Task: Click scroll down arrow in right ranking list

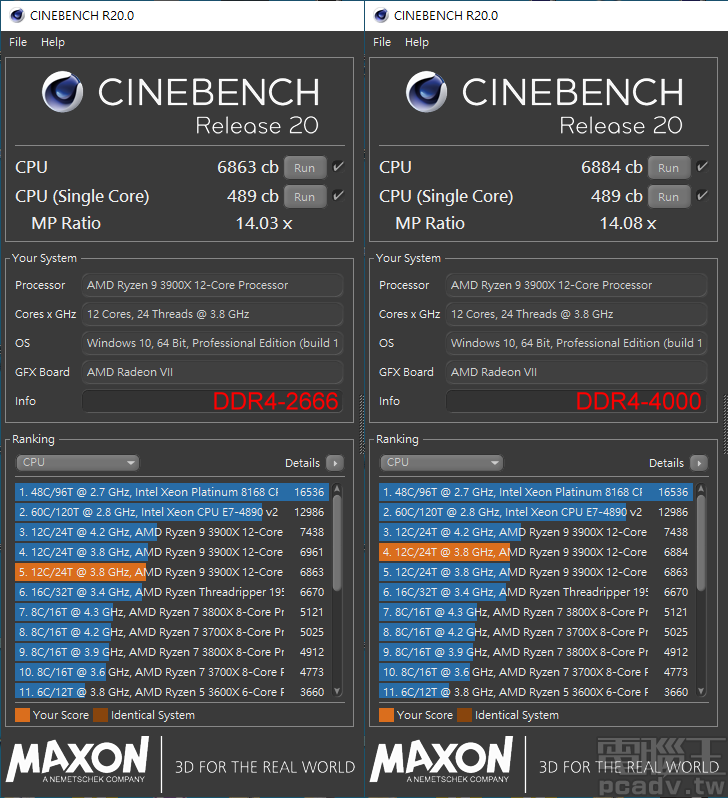Action: coord(701,691)
